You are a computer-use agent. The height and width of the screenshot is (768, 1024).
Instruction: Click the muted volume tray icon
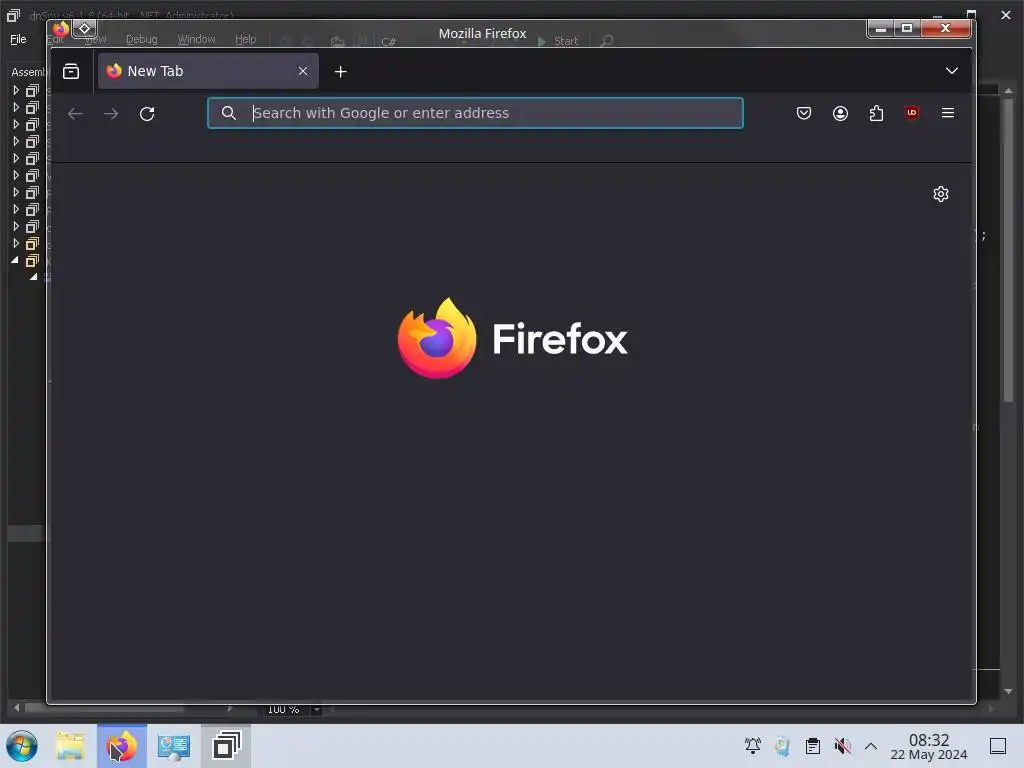point(842,746)
